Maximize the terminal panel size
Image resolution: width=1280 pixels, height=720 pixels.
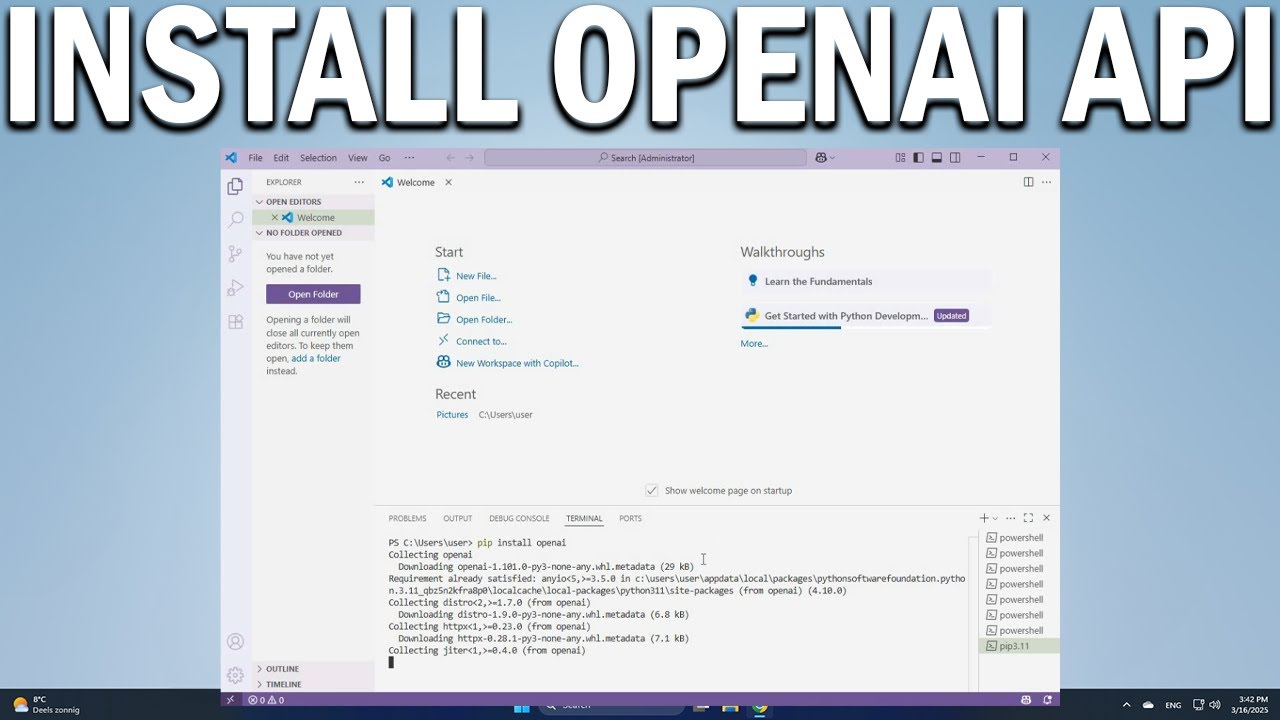tap(1028, 518)
